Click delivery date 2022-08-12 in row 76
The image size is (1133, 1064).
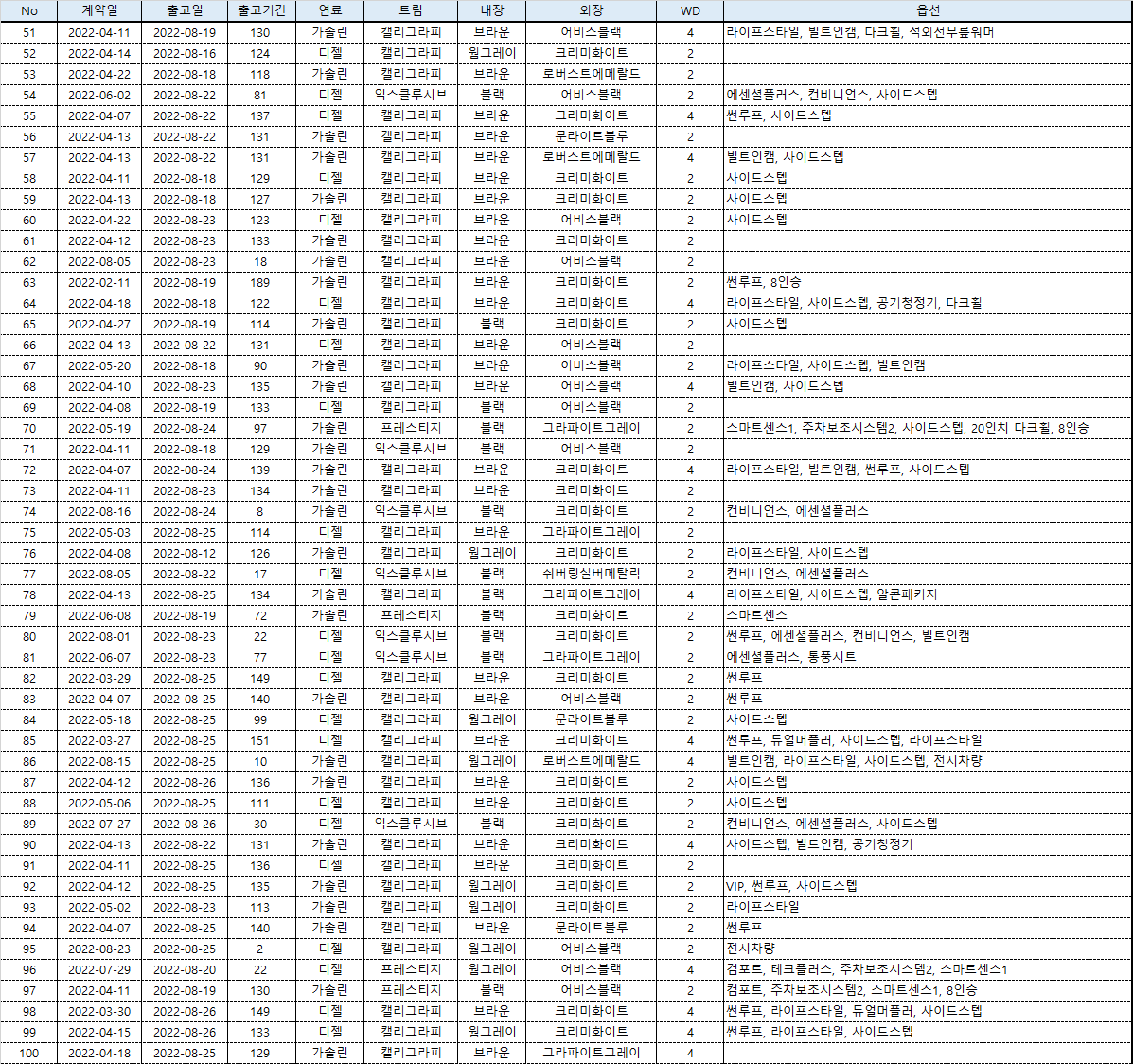pos(185,554)
